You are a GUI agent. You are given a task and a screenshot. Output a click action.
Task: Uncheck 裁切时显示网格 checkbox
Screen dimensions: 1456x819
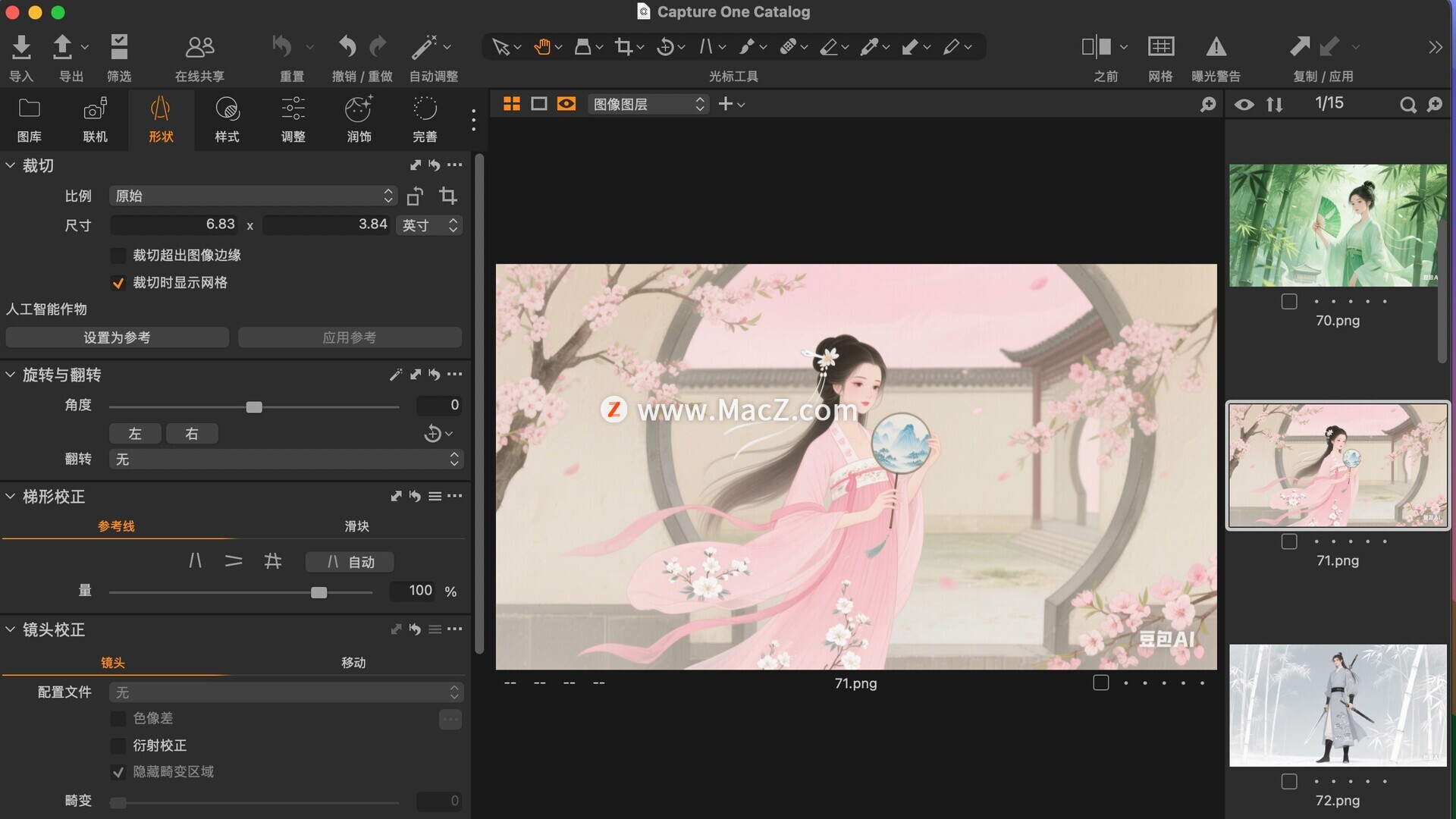[118, 283]
